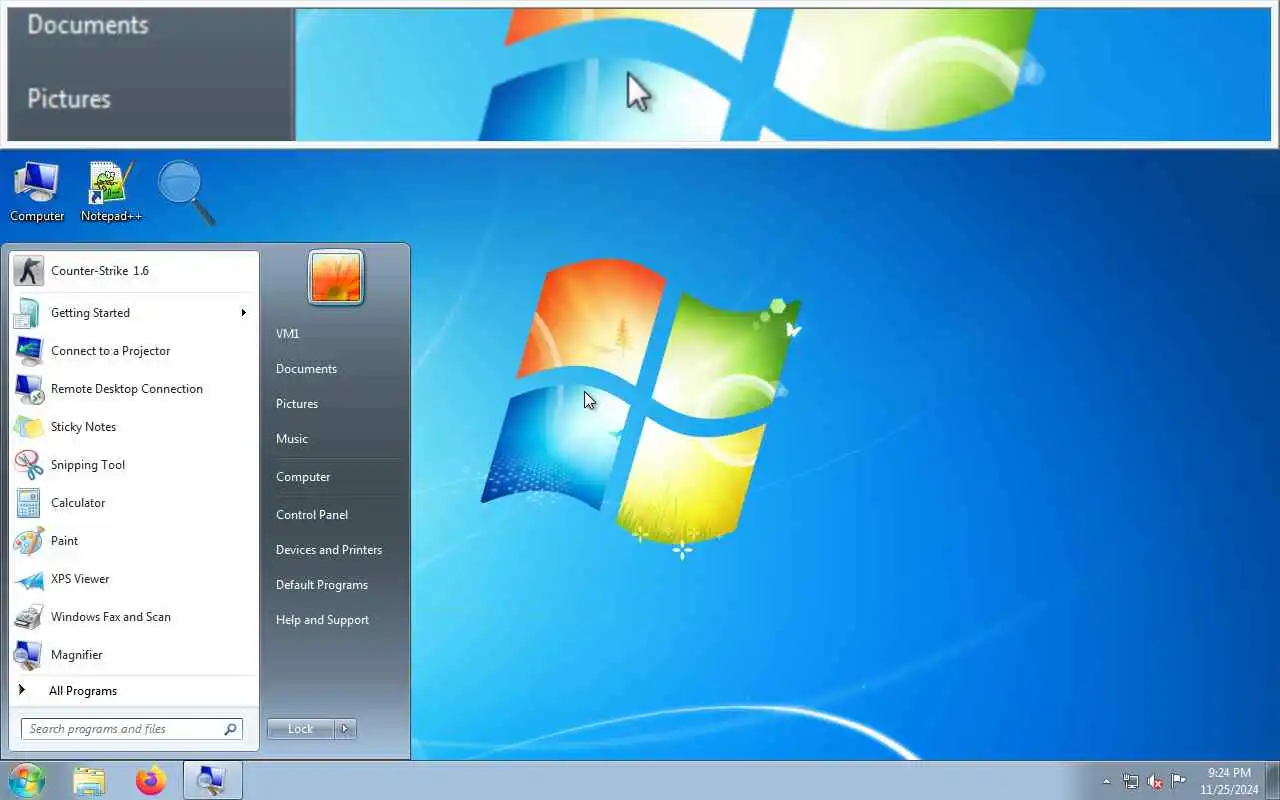Open Windows Explorer from taskbar
Image resolution: width=1280 pixels, height=800 pixels.
click(x=89, y=780)
